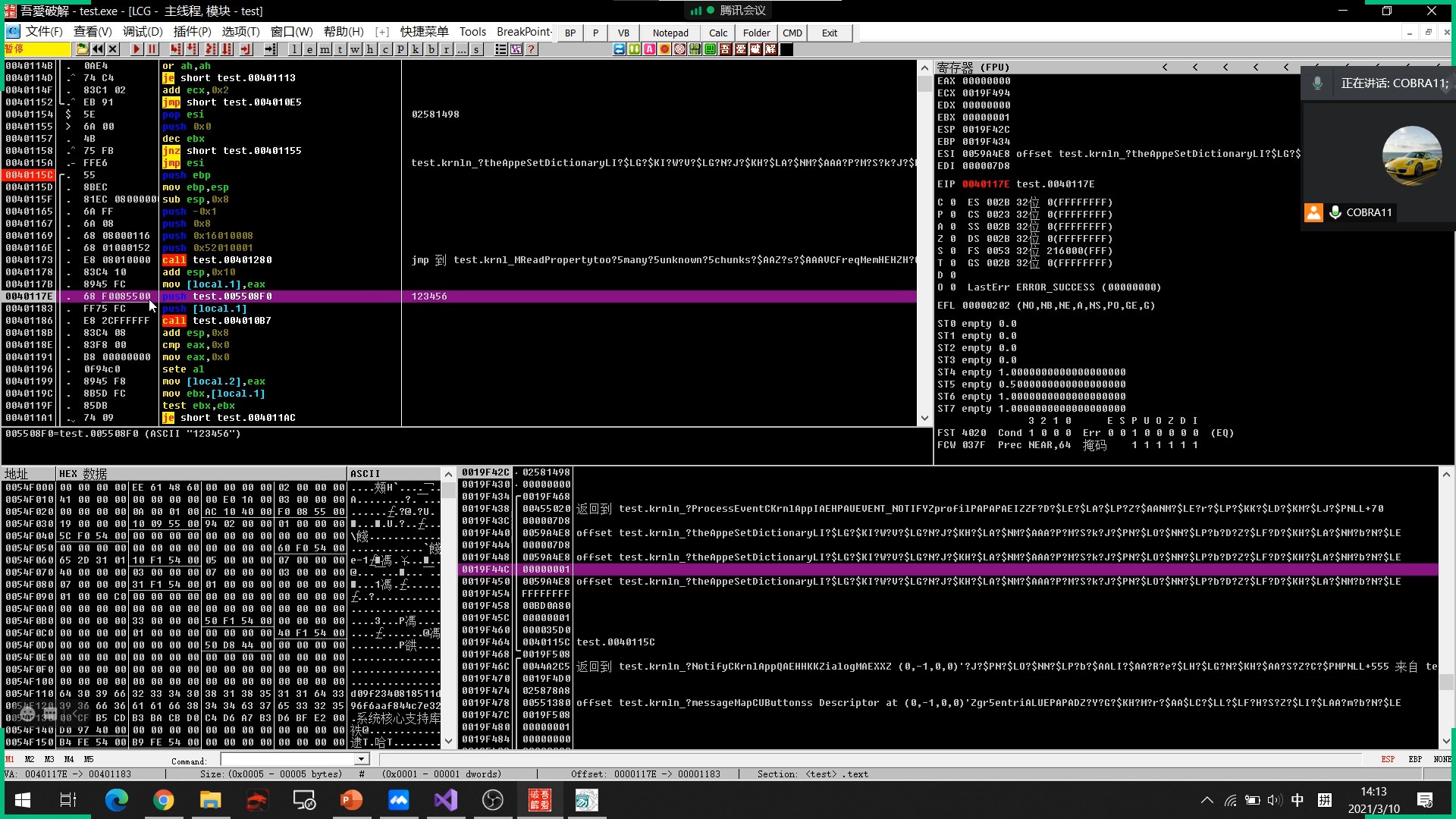Click the go to address arrow icon
Screen dimensions: 1456x819
tap(270, 49)
